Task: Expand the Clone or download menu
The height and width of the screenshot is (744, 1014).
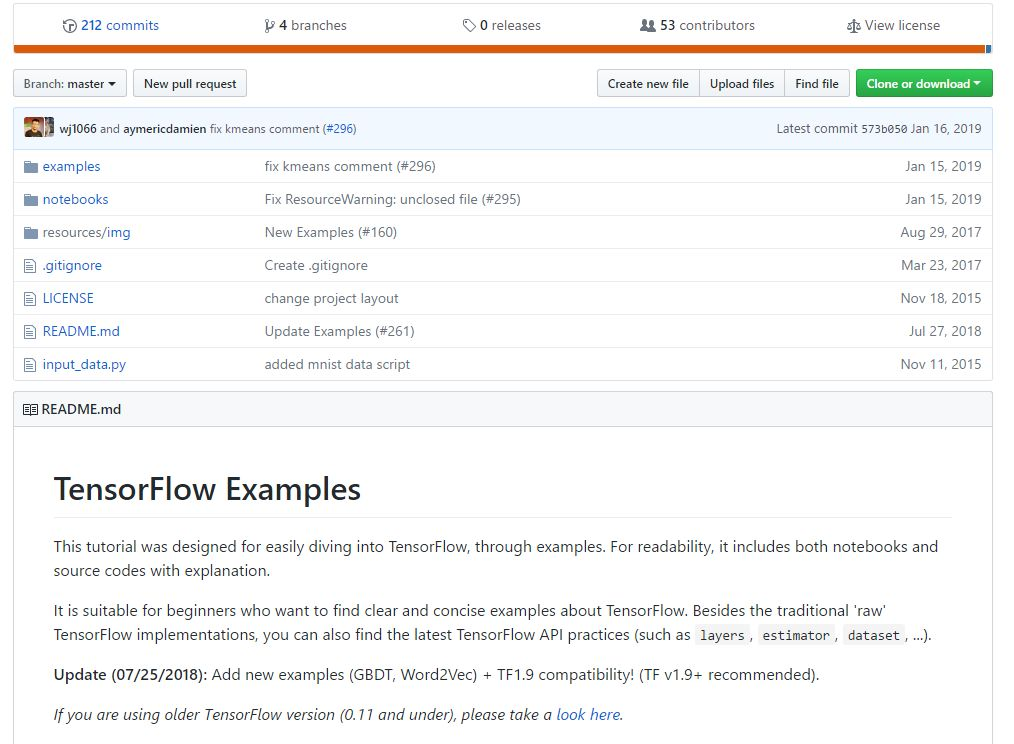Action: pos(924,83)
